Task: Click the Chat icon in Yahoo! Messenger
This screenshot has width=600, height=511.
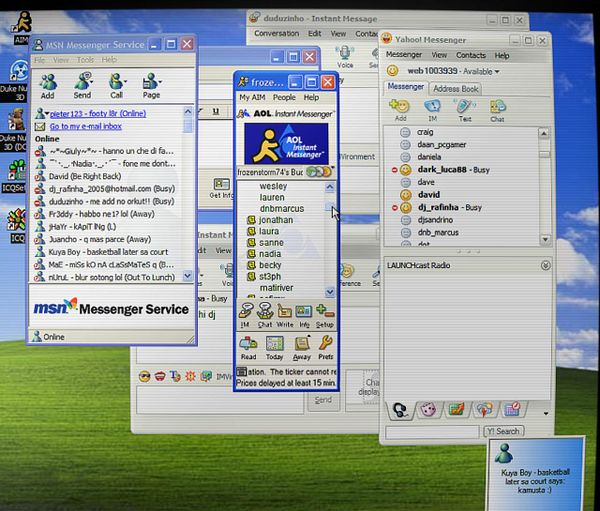Action: click(497, 110)
